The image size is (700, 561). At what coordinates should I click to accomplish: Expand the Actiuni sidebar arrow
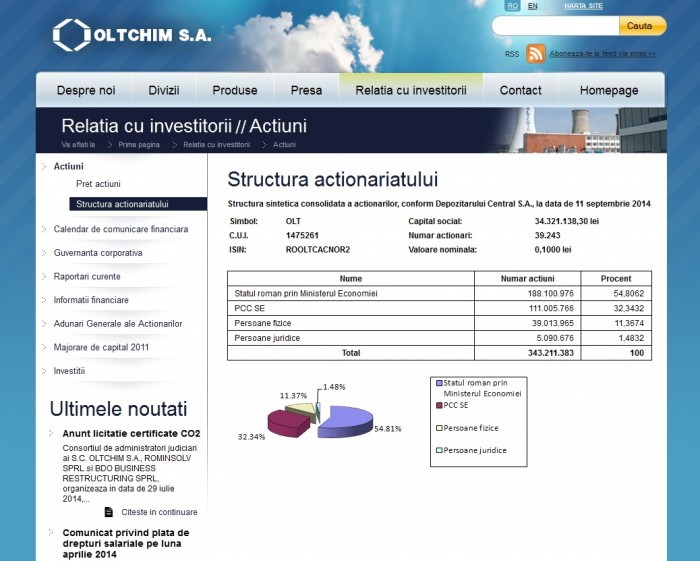[44, 166]
